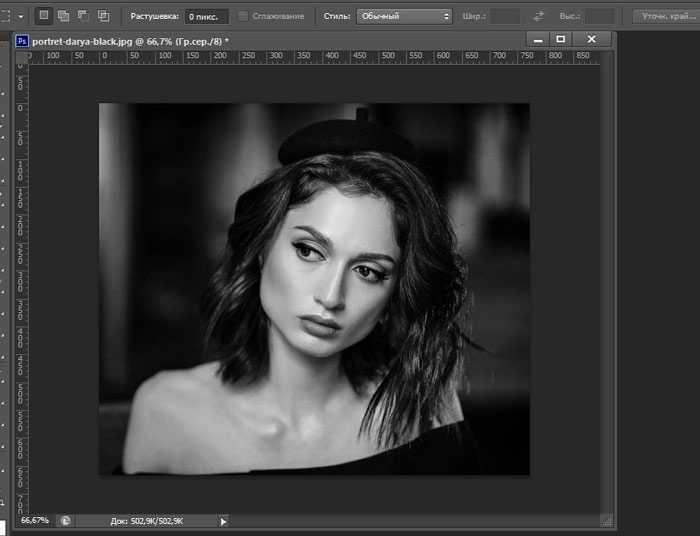Select the New Selection mode icon

pos(44,16)
